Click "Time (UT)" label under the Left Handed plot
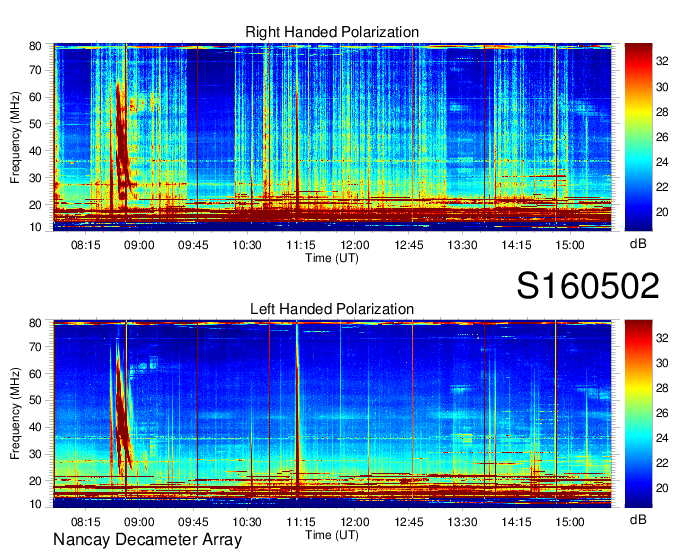Viewport: 680px width, 552px height. tap(332, 535)
